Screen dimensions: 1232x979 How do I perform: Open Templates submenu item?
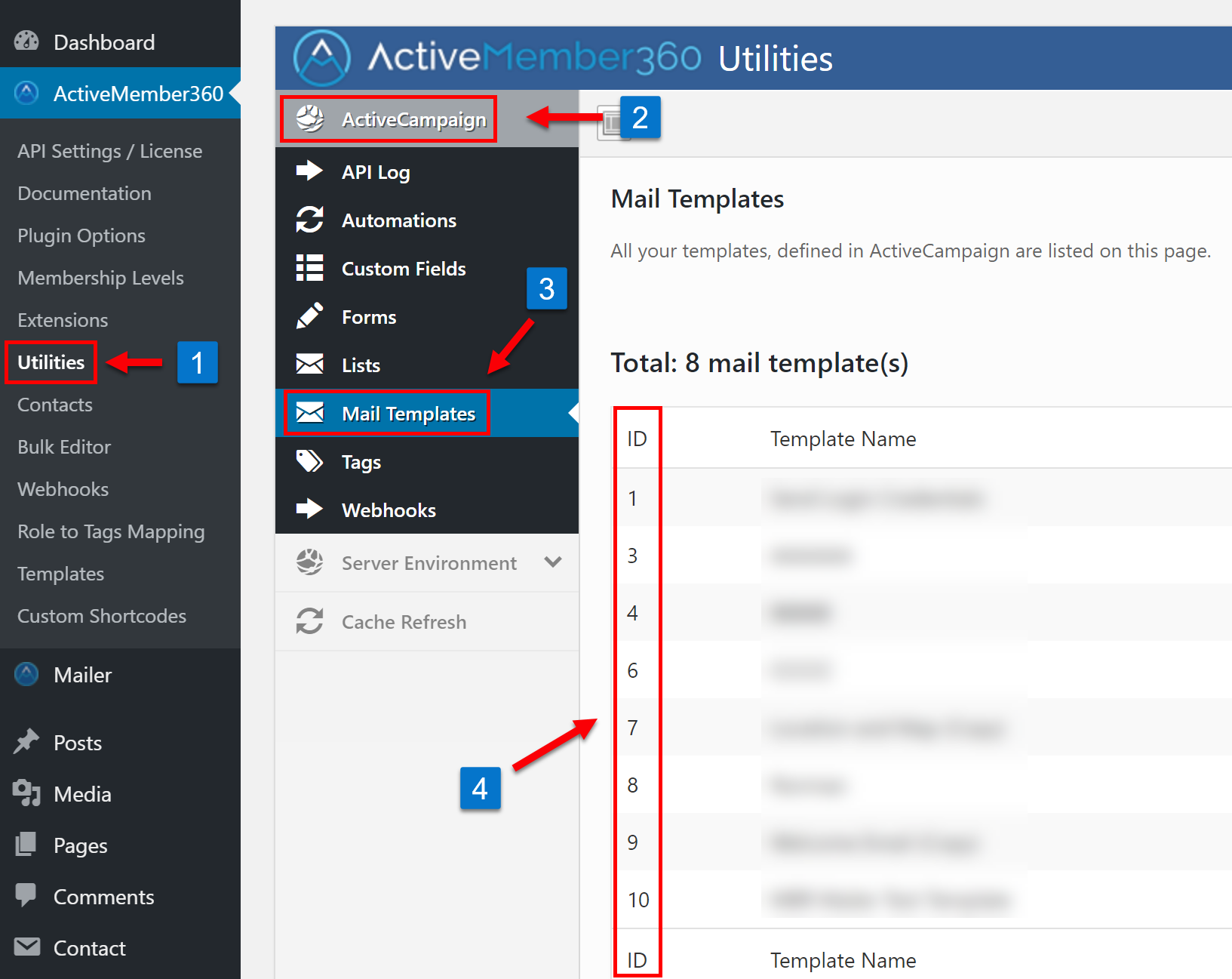pos(61,574)
